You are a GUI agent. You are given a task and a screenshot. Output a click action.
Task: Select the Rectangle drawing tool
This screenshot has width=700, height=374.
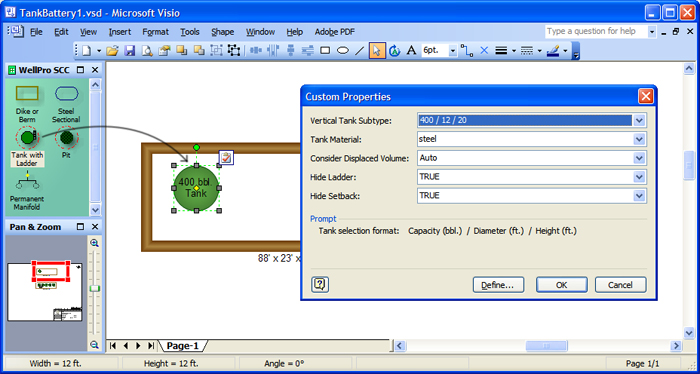(x=325, y=51)
